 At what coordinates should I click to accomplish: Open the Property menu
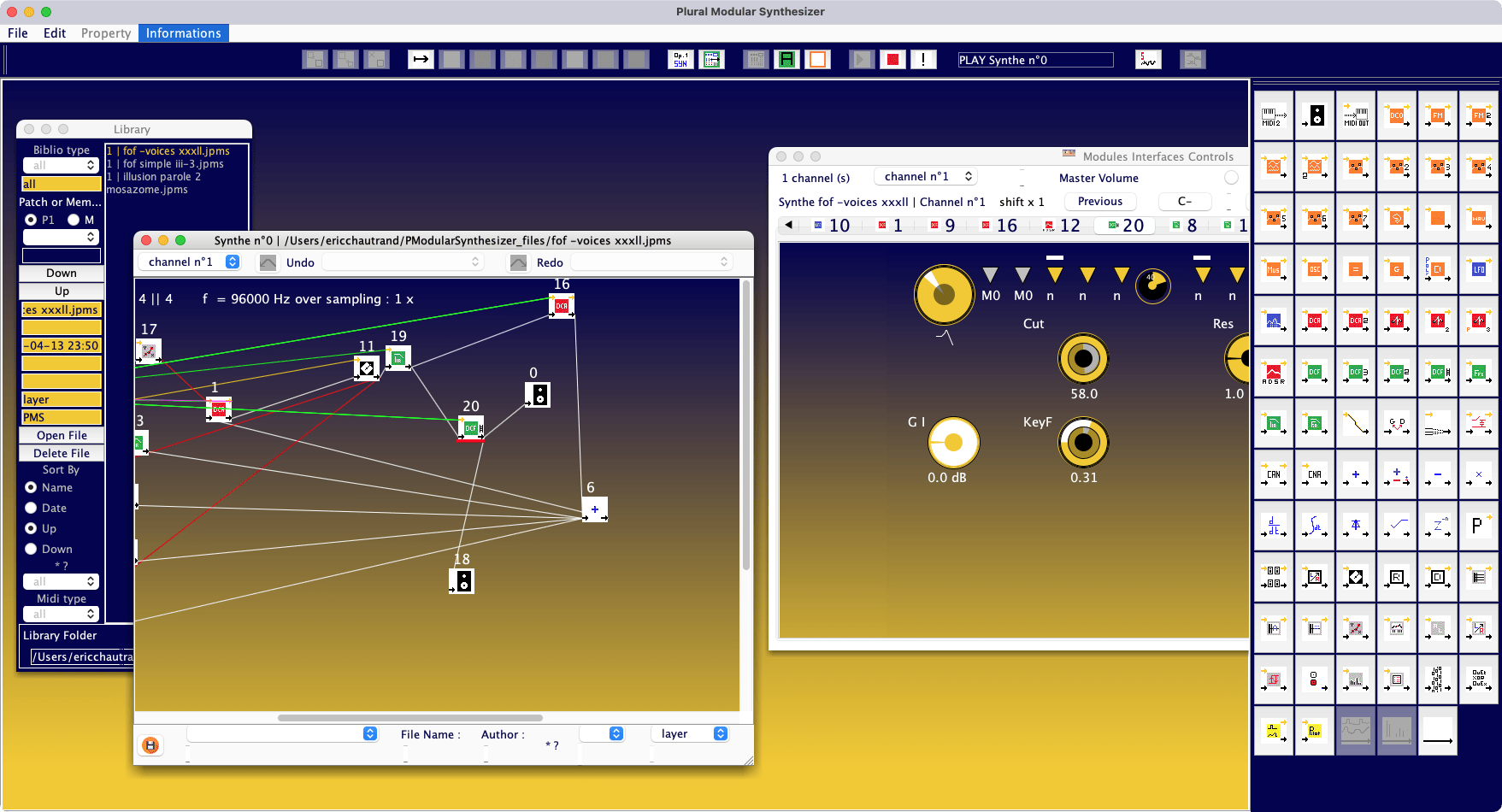click(106, 33)
